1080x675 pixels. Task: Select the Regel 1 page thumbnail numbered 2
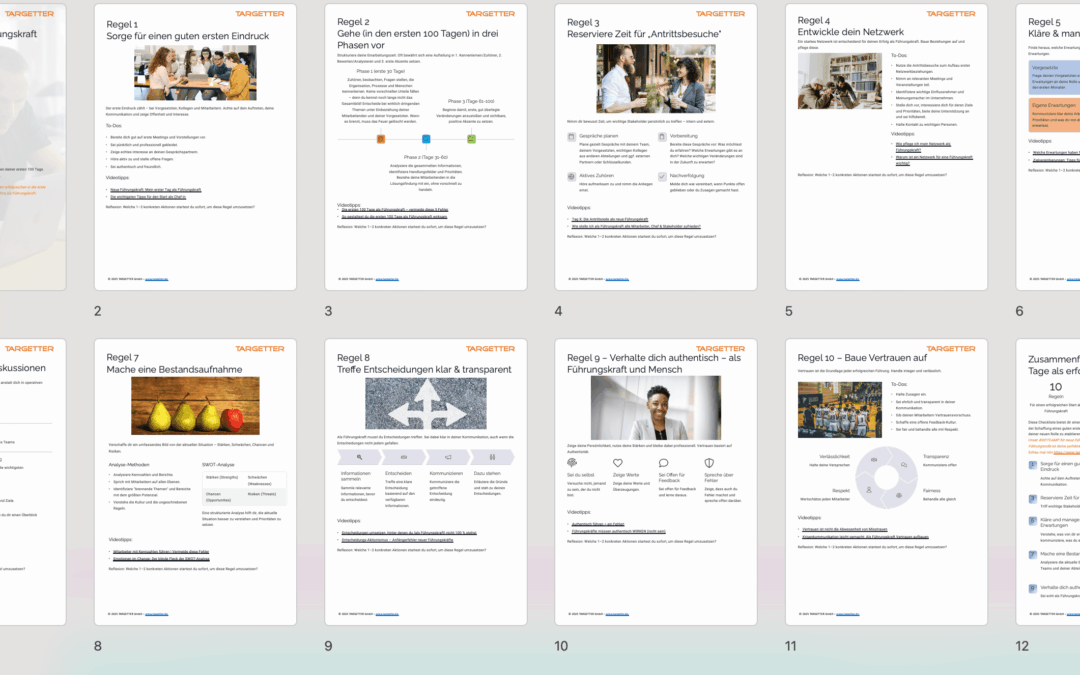pos(195,147)
